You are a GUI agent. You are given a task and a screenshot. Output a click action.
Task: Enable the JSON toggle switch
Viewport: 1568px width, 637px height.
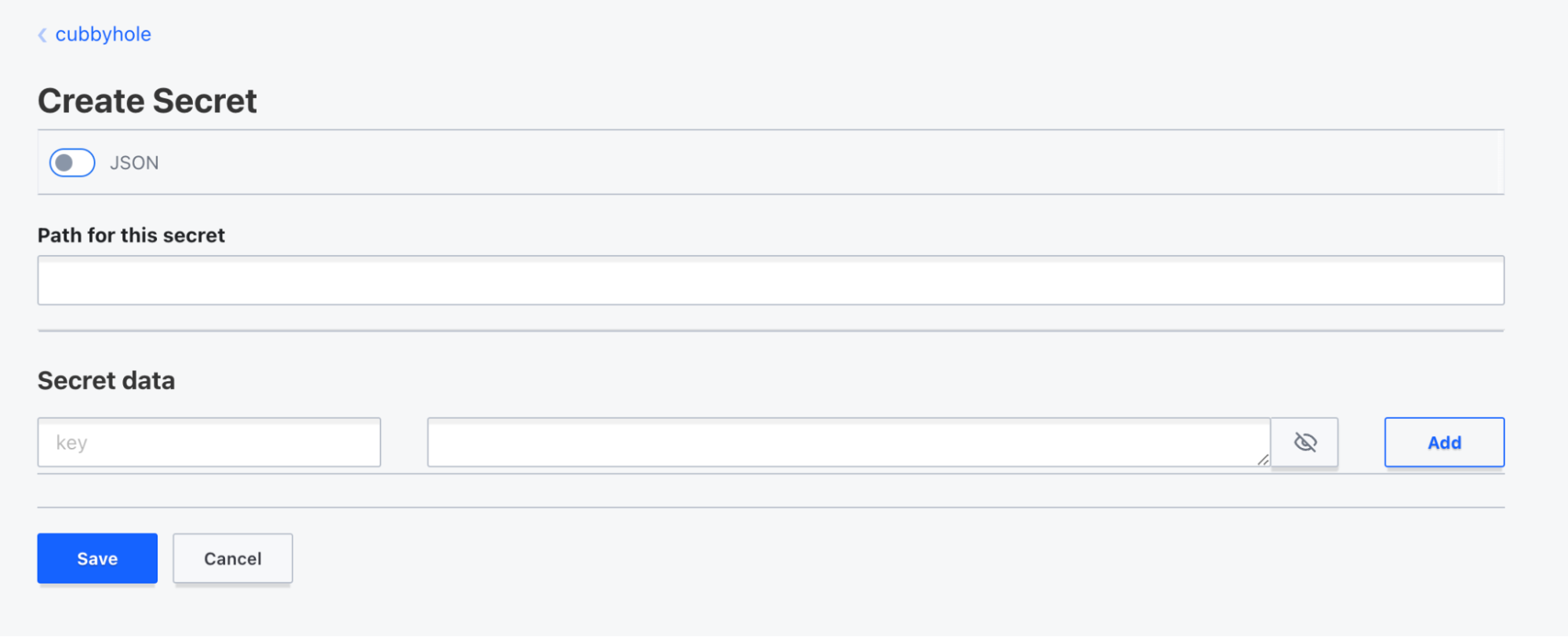(x=72, y=162)
